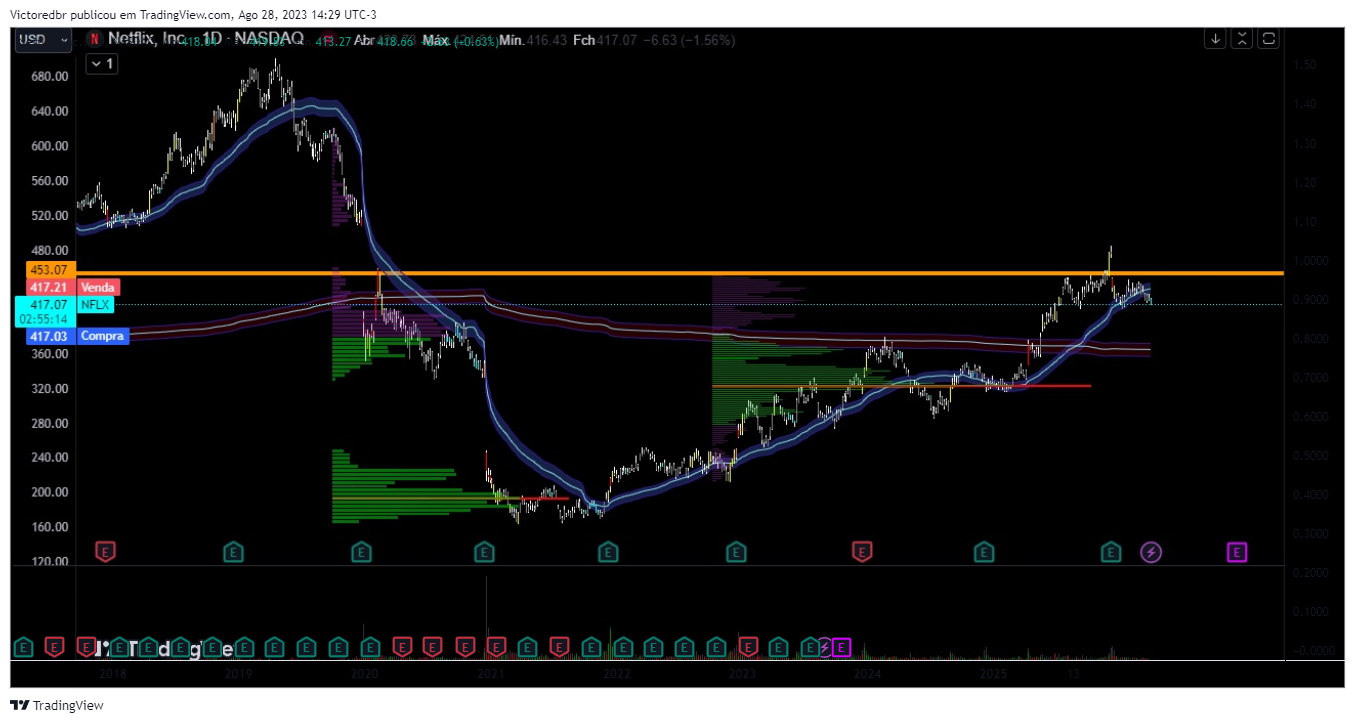Click the leftmost green E marker in the volume pane
Image resolution: width=1355 pixels, height=723 pixels.
22,648
